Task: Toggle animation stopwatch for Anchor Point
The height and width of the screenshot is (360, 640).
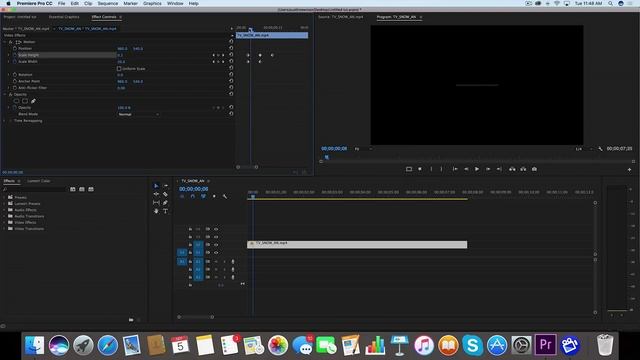Action: 15,81
